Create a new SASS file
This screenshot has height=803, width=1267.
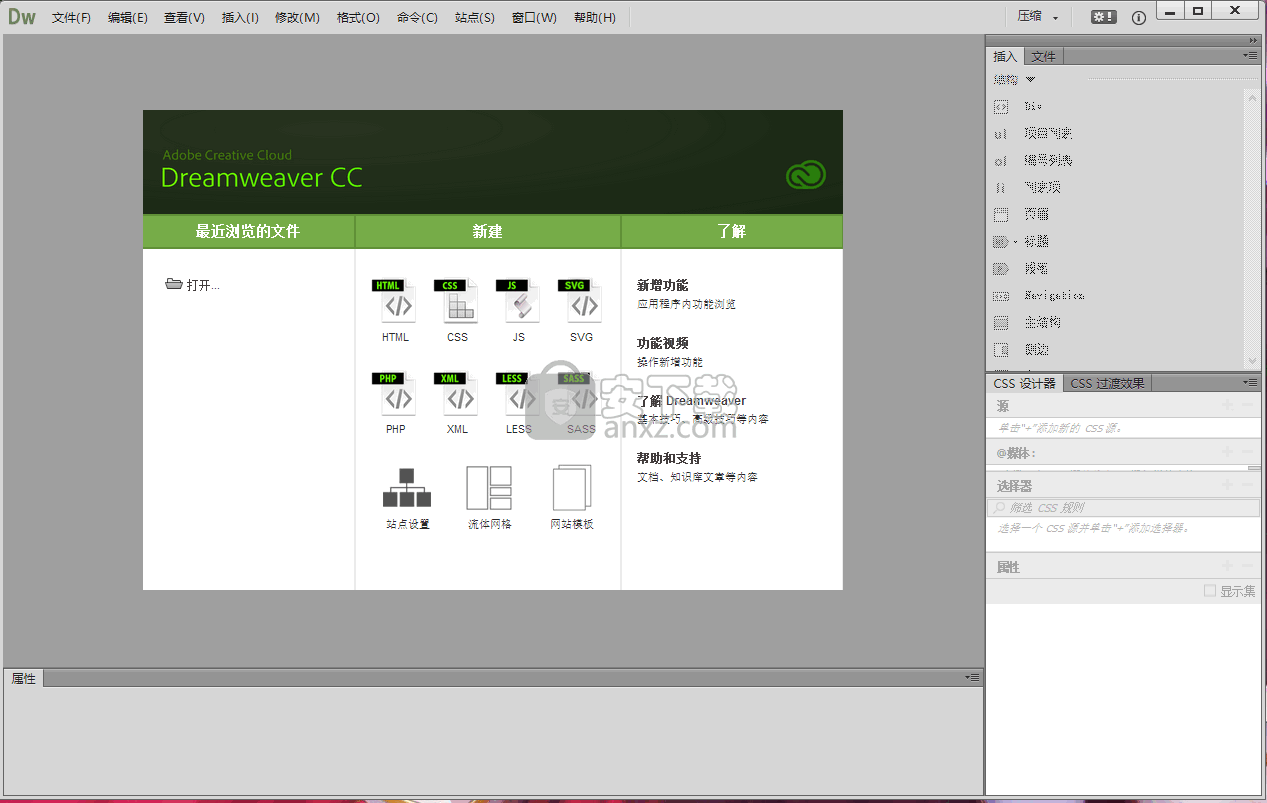(581, 403)
